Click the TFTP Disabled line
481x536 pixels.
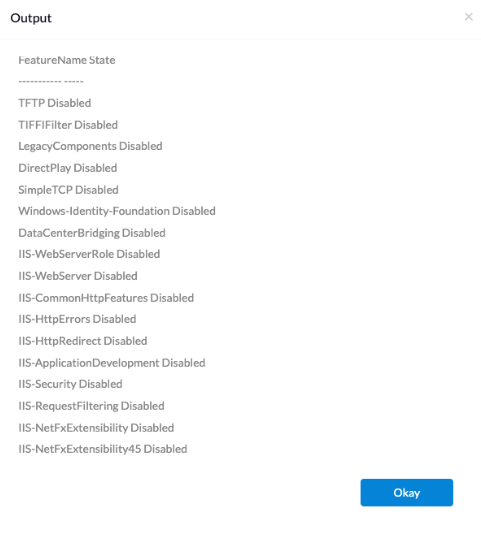(55, 103)
